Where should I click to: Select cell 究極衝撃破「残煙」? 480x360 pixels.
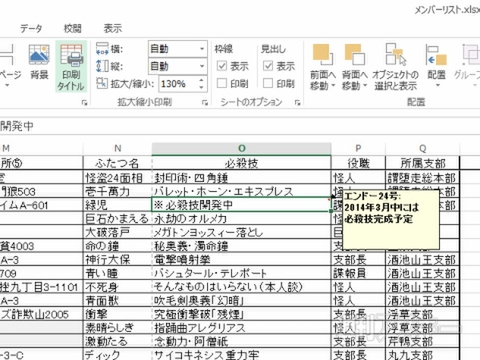[242, 314]
